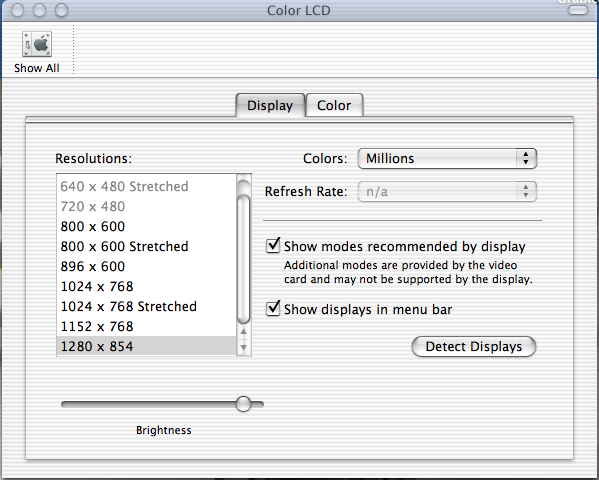Click the red close window button
599x480 pixels.
(x=18, y=10)
